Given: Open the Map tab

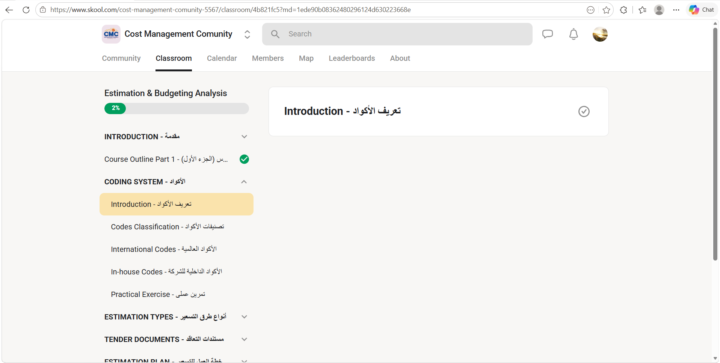Looking at the screenshot, I should click(x=306, y=58).
